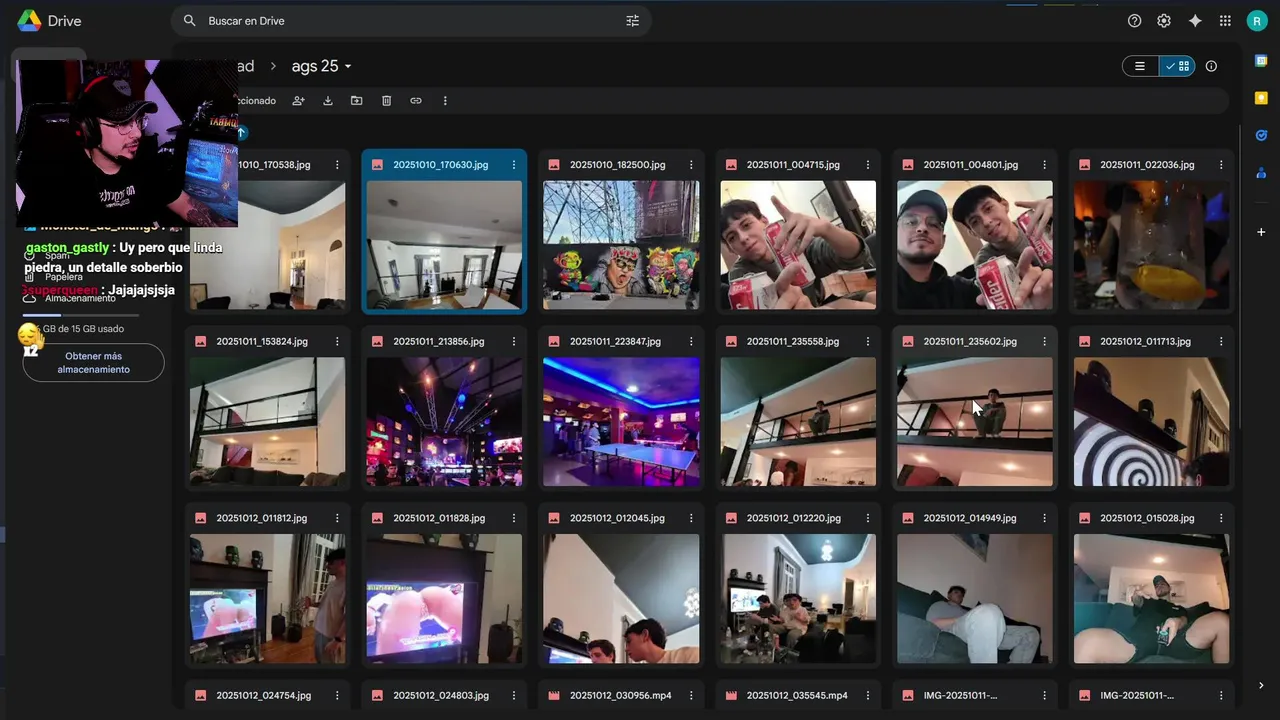1280x720 pixels.
Task: Open options for 20251010_170630.jpg
Action: 514,165
